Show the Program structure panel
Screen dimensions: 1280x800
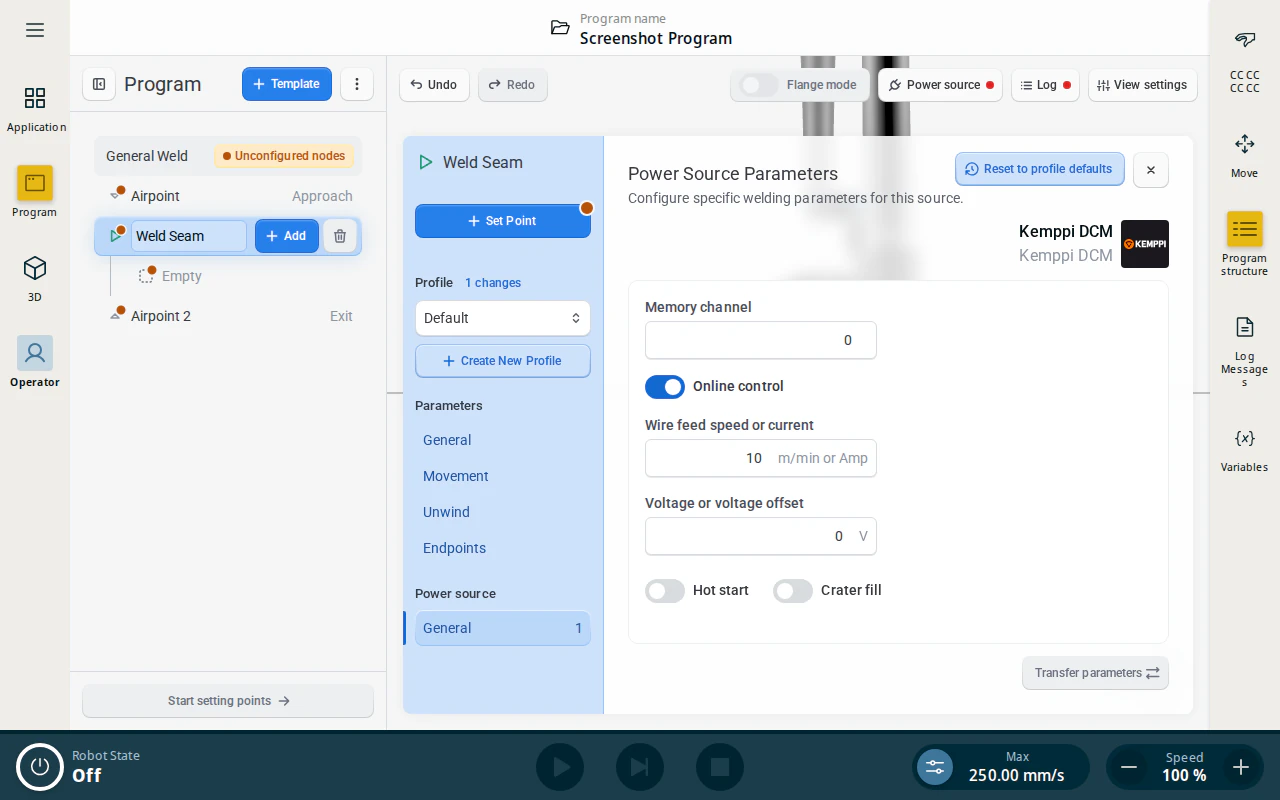pos(1245,243)
